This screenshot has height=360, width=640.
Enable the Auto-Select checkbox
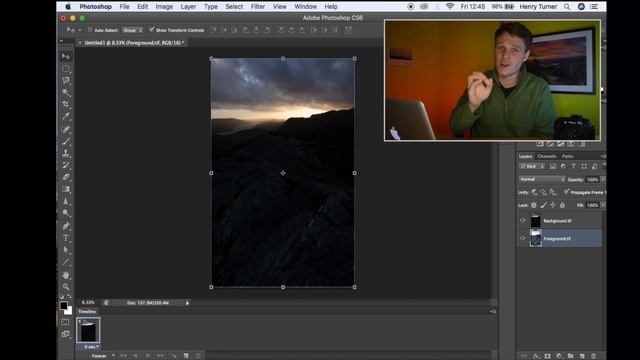pyautogui.click(x=90, y=30)
